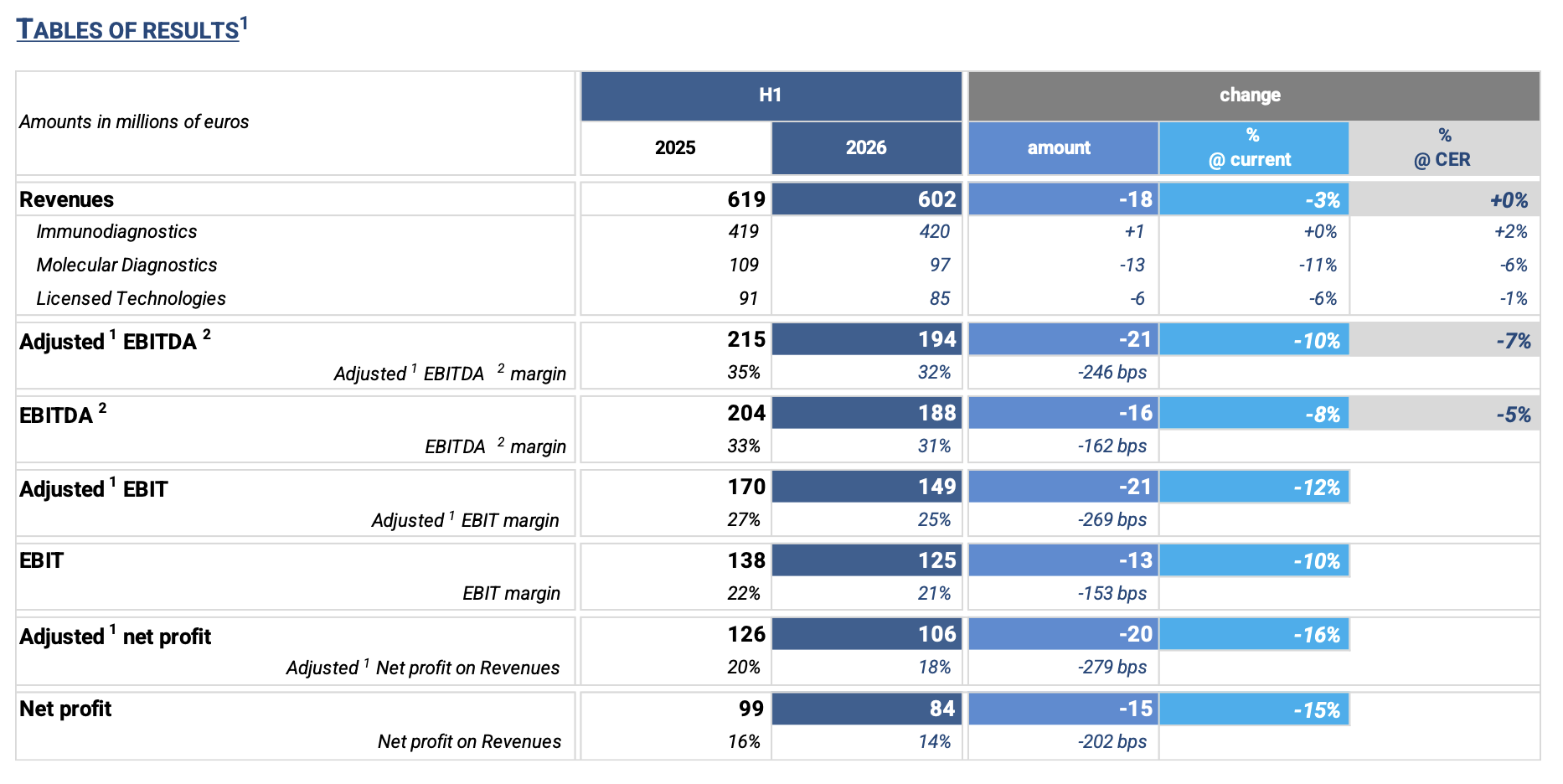Click the 419 value for Immunodiagnostics
This screenshot has width=1563, height=784.
point(744,232)
